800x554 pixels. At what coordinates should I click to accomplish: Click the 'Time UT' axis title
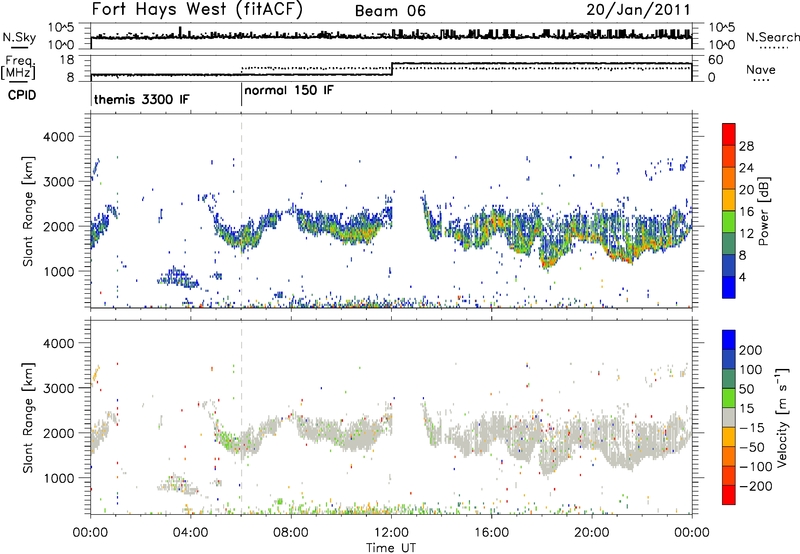[x=391, y=548]
